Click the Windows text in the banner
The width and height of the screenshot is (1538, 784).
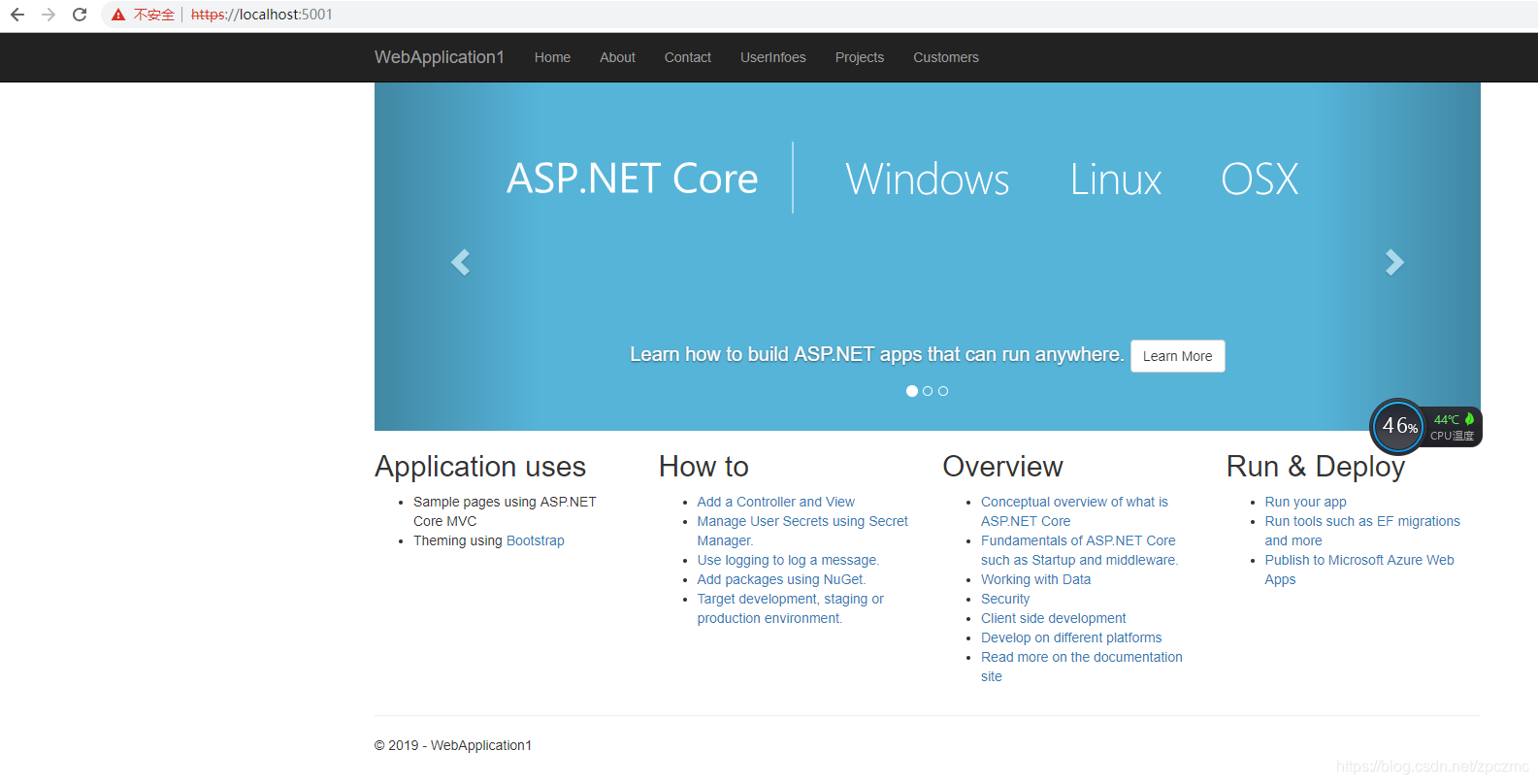coord(928,180)
